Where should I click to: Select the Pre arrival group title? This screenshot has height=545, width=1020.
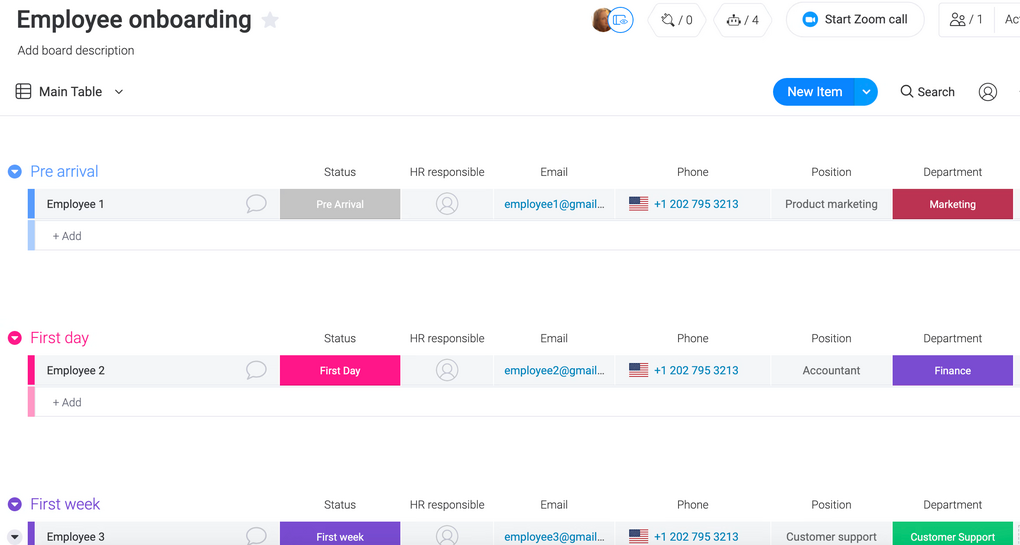point(64,172)
